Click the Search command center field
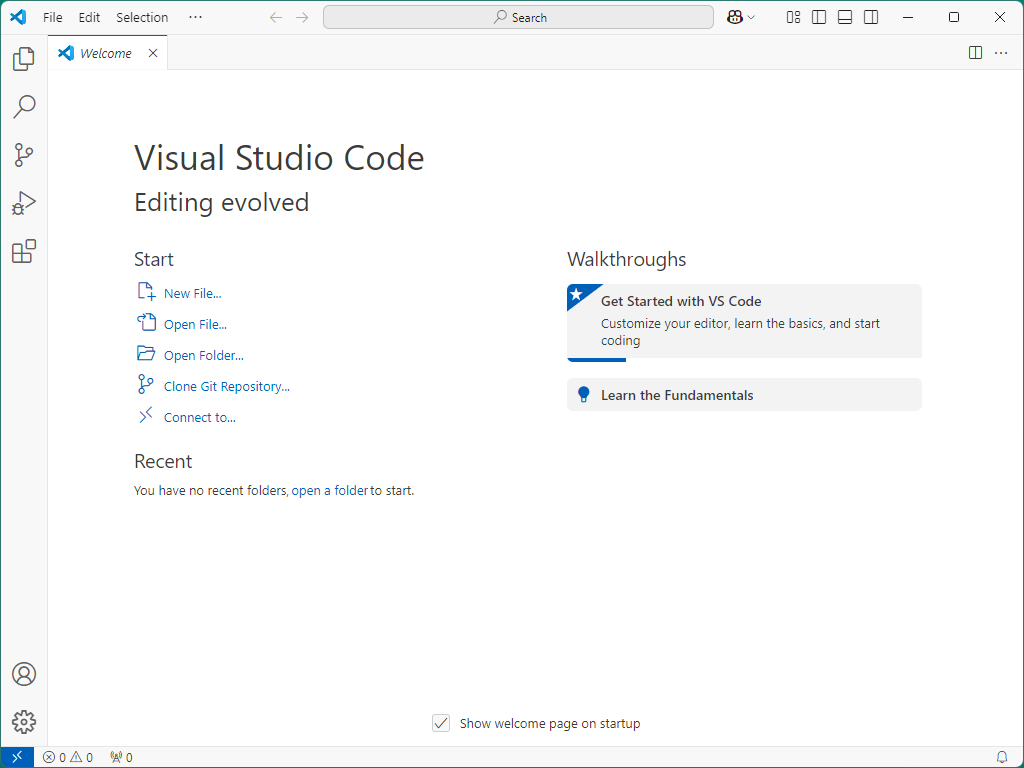 [x=519, y=18]
